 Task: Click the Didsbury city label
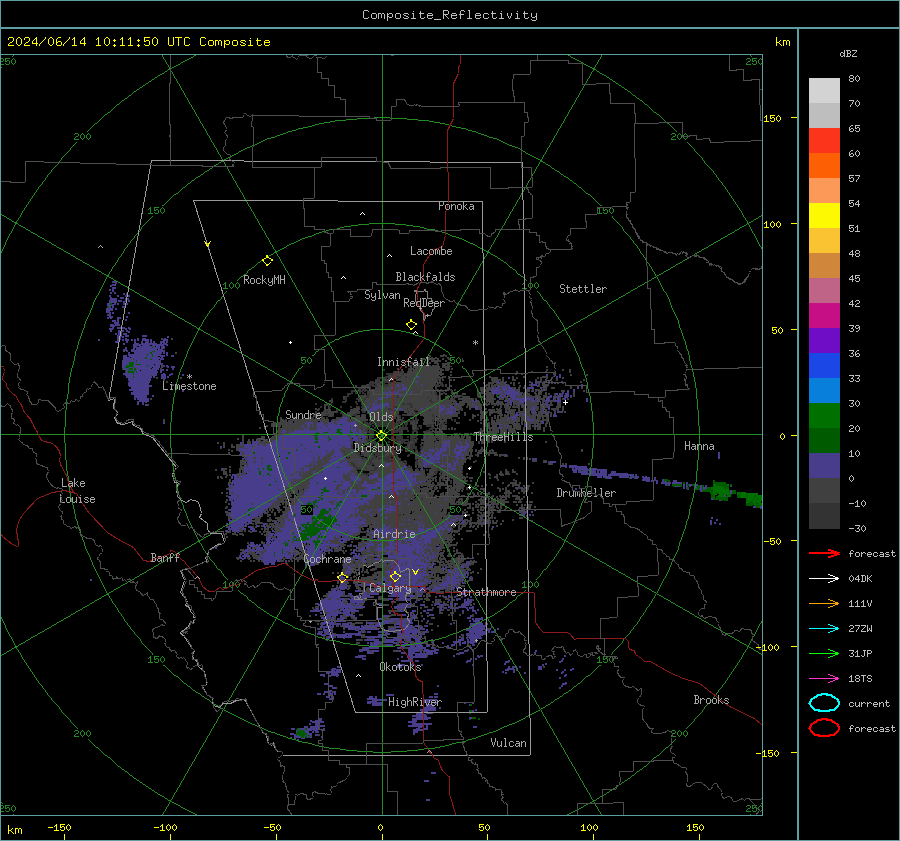(378, 448)
